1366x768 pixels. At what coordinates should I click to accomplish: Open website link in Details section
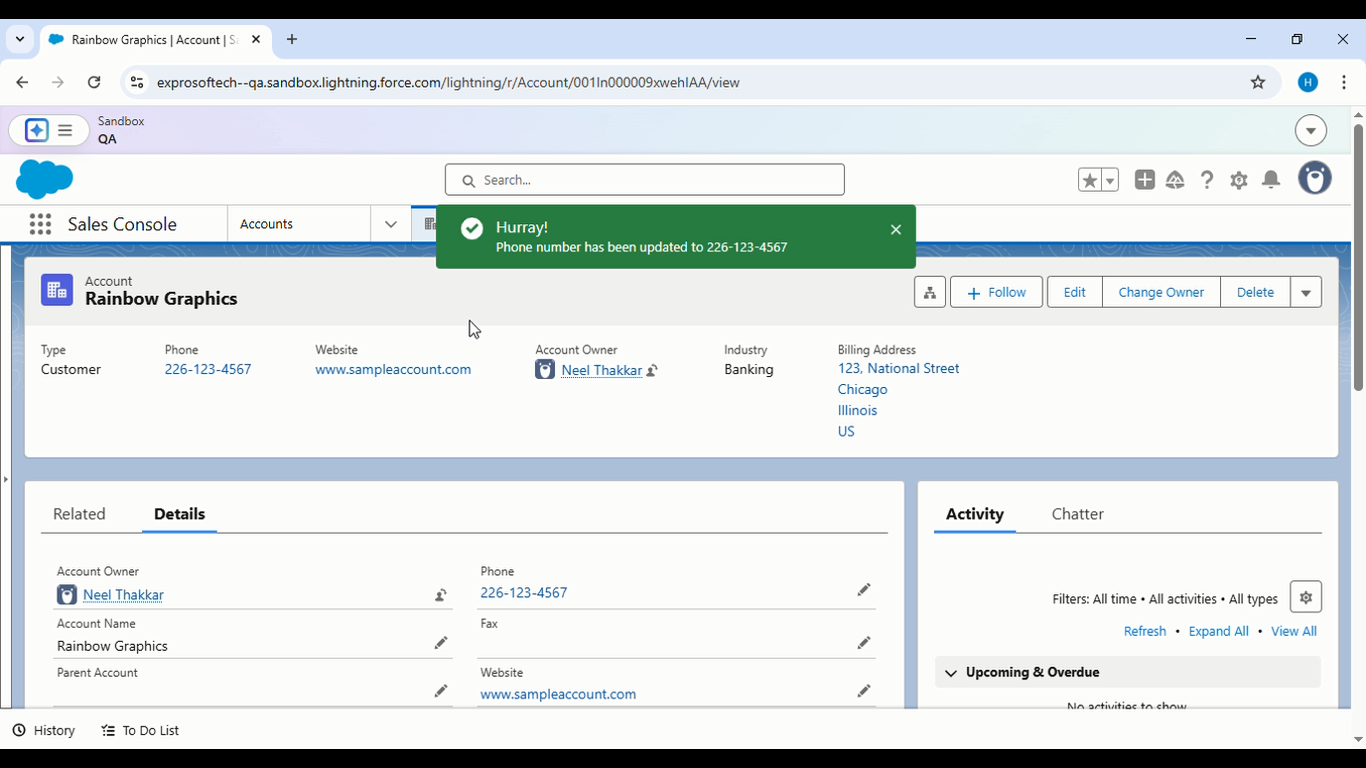[x=558, y=694]
